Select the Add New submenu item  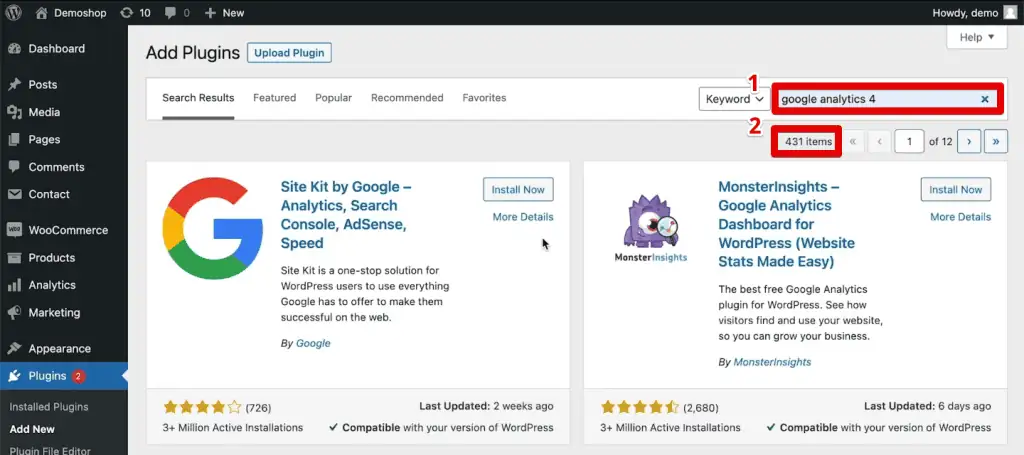click(x=32, y=429)
